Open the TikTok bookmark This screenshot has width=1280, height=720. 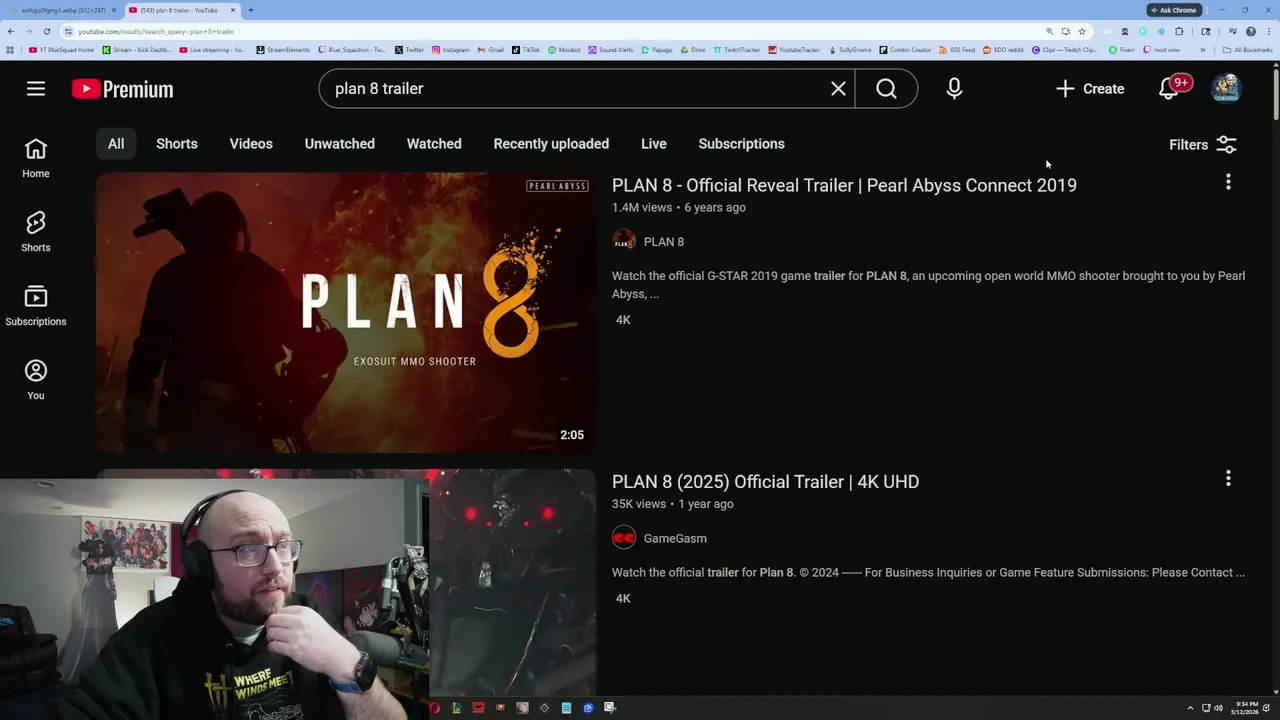pyautogui.click(x=526, y=49)
